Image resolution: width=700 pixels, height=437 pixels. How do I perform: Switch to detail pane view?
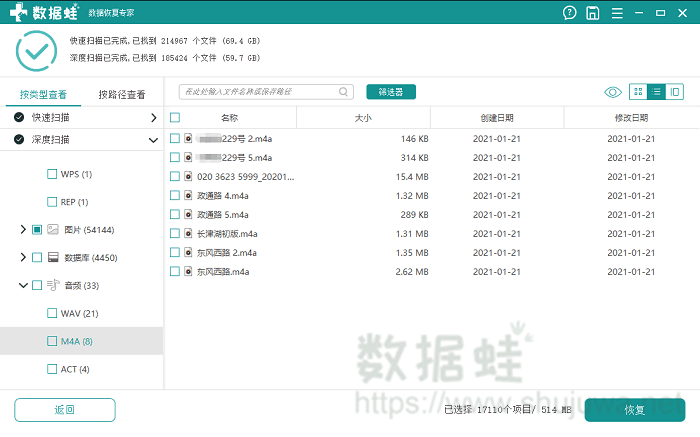675,92
